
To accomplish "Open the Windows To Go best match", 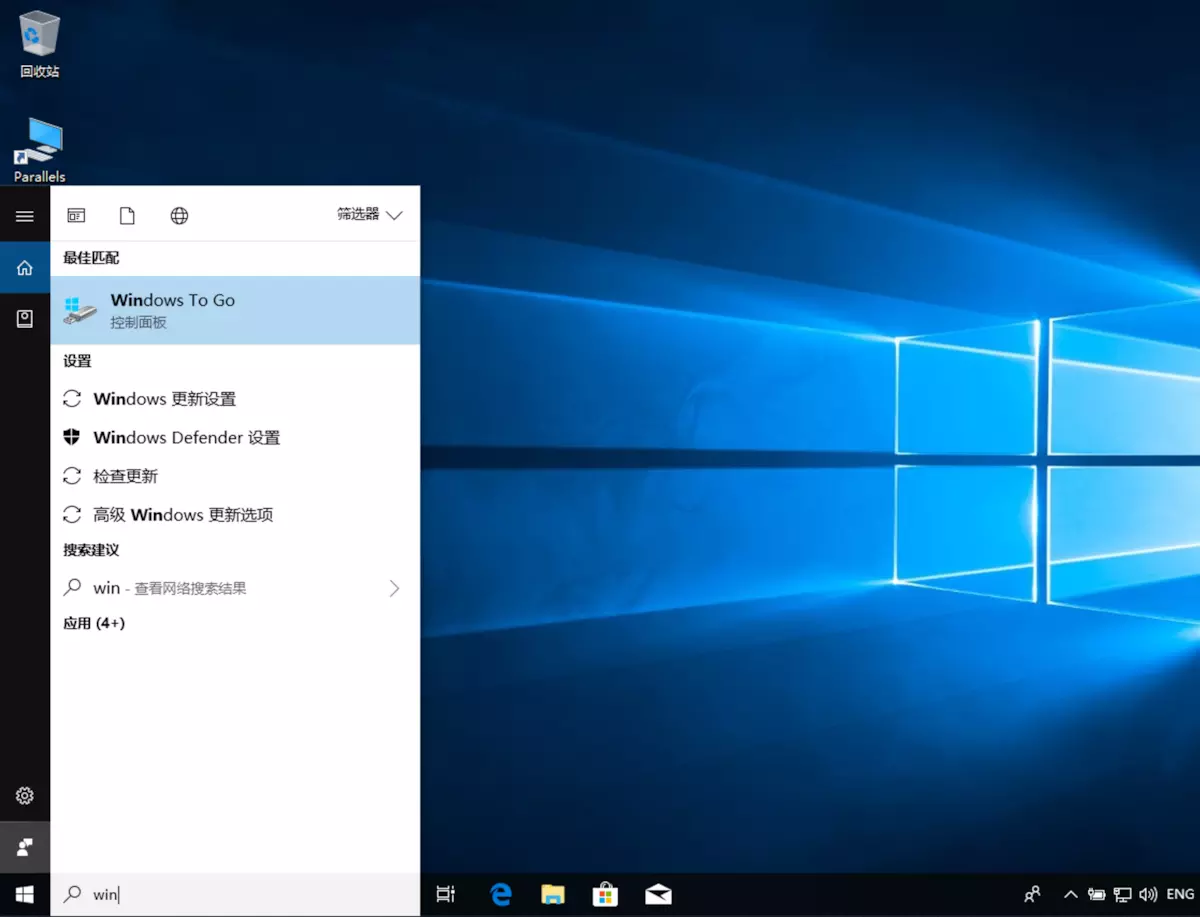I will (x=235, y=310).
